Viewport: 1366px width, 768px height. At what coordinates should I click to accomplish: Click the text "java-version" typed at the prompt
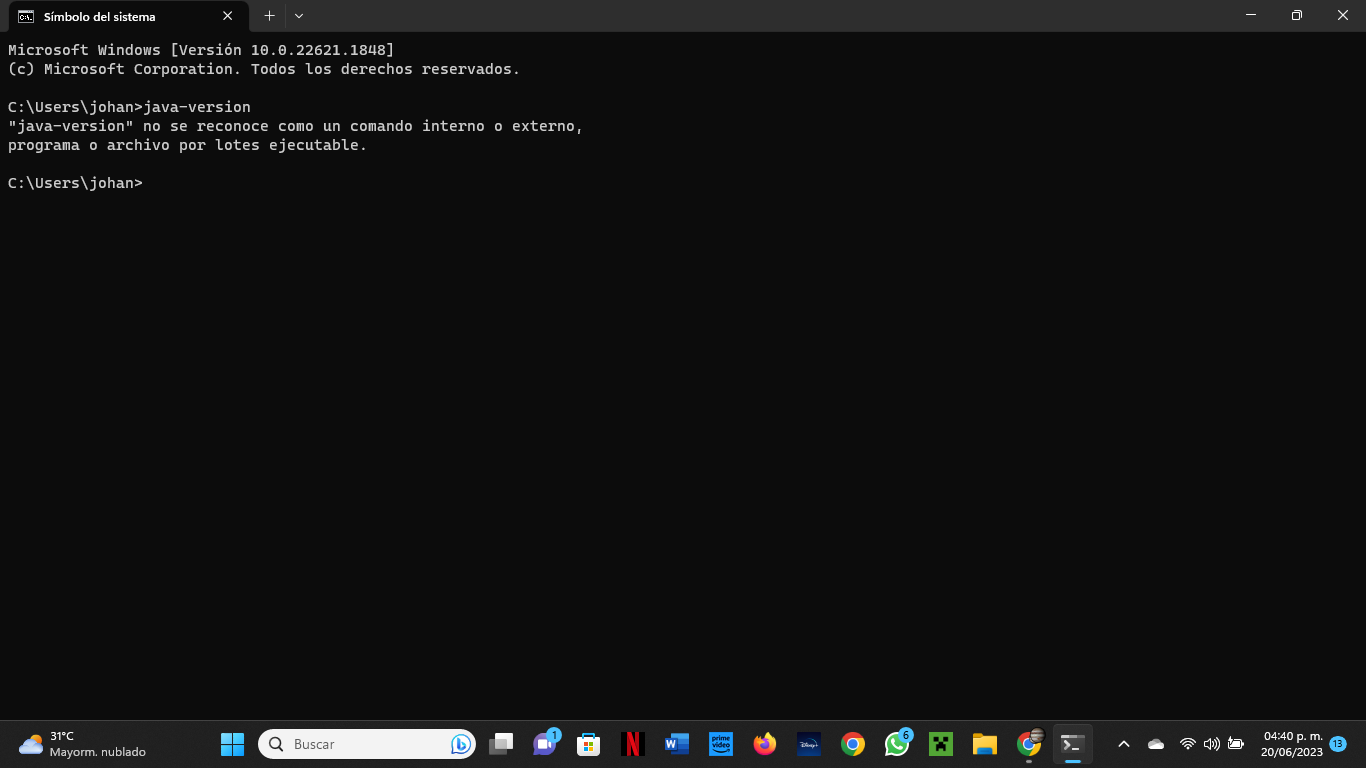197,107
